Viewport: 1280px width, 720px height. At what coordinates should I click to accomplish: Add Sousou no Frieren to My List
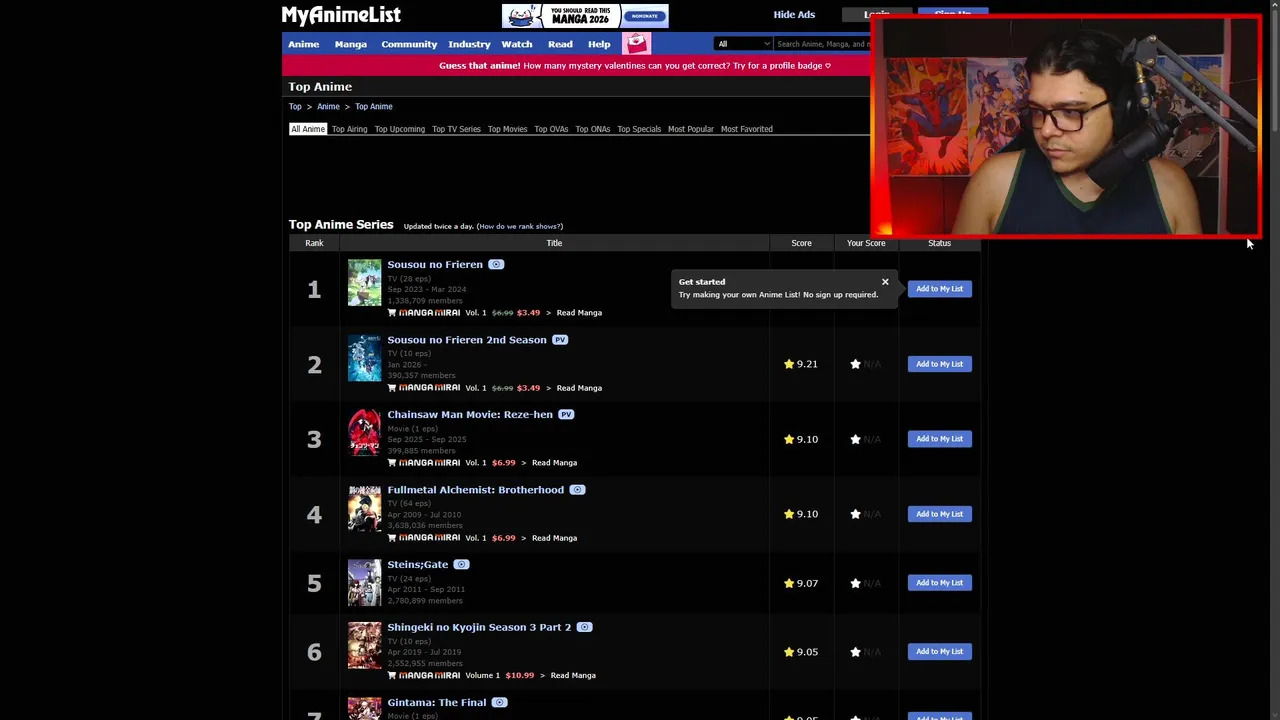[x=939, y=289]
